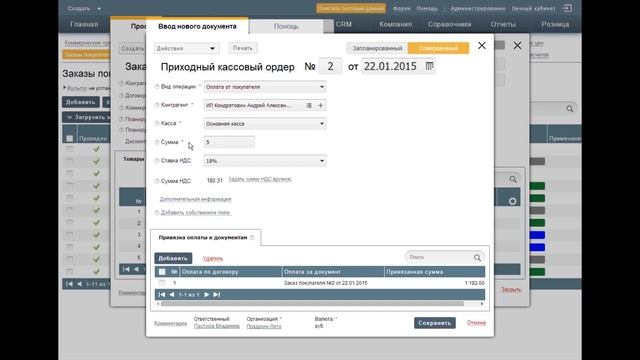Select all rows checkbox in binding table header
640x360 pixels.
coord(162,272)
